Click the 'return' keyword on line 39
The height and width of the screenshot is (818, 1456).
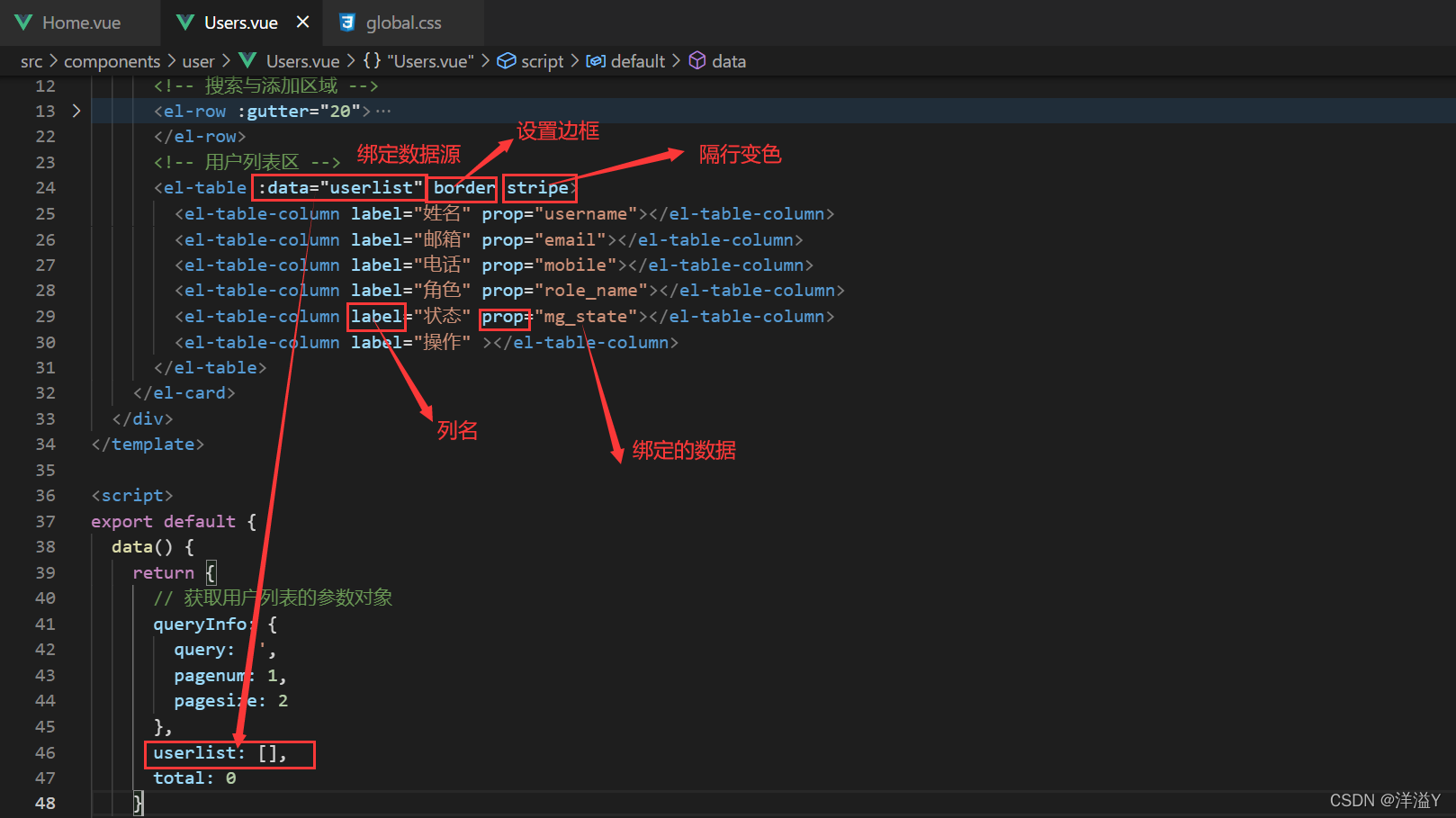pyautogui.click(x=163, y=572)
